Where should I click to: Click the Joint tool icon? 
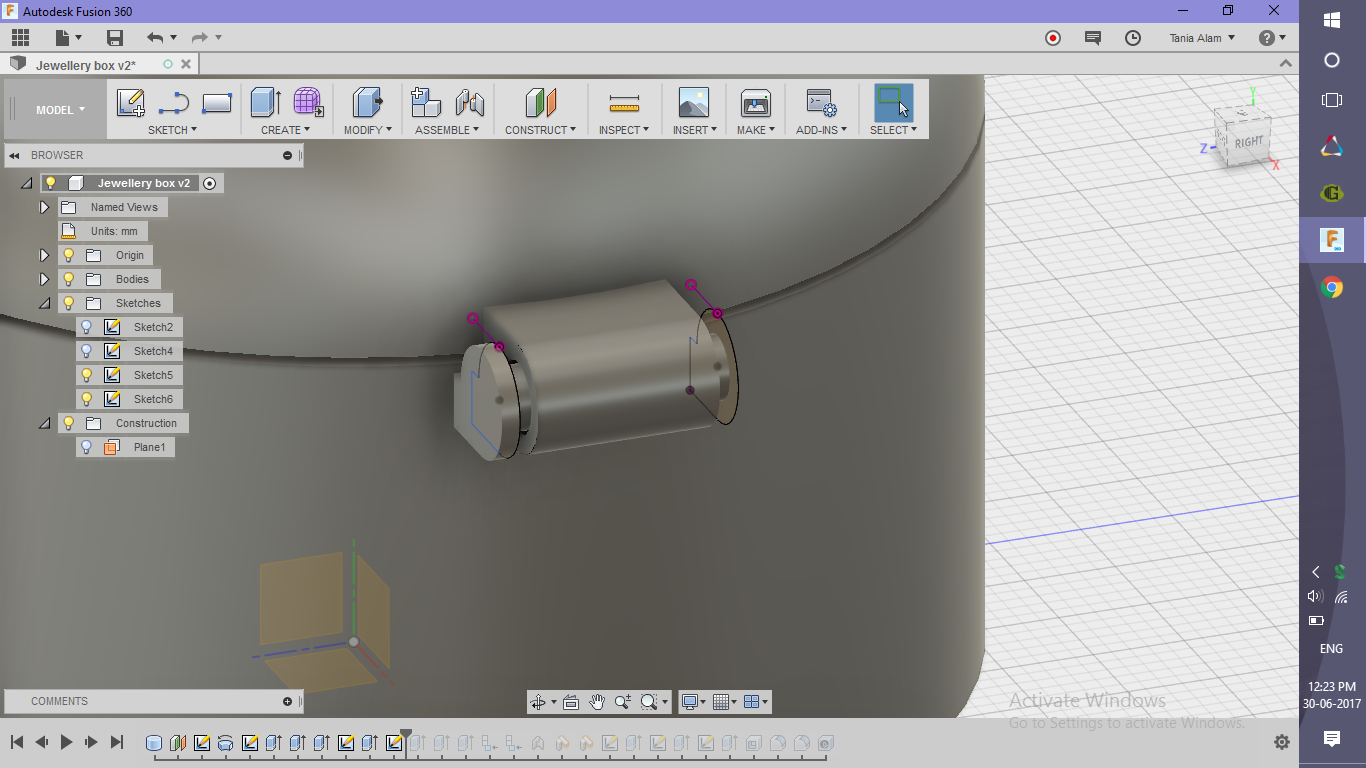tap(469, 103)
